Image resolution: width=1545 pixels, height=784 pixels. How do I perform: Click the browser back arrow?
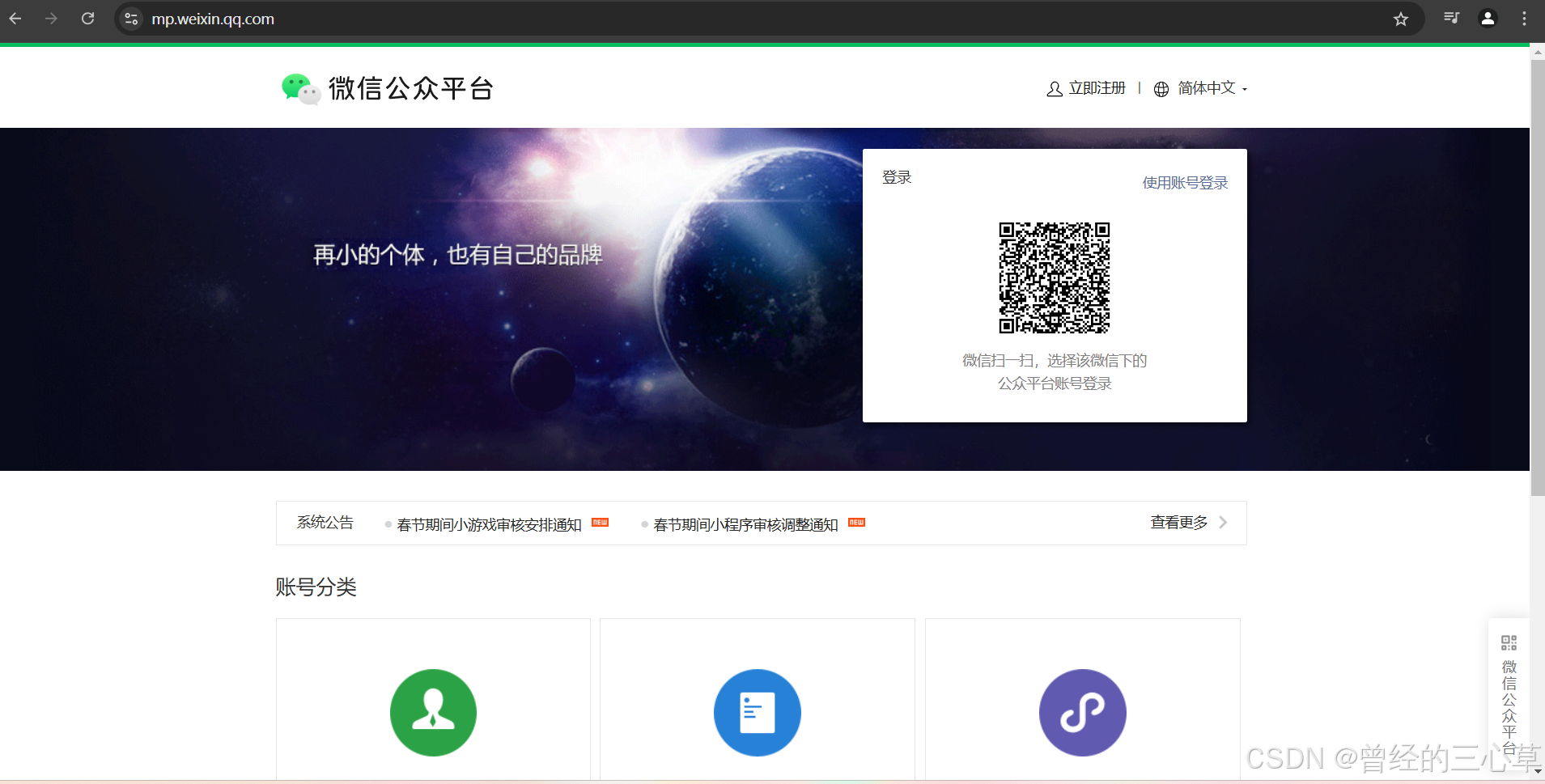tap(15, 19)
